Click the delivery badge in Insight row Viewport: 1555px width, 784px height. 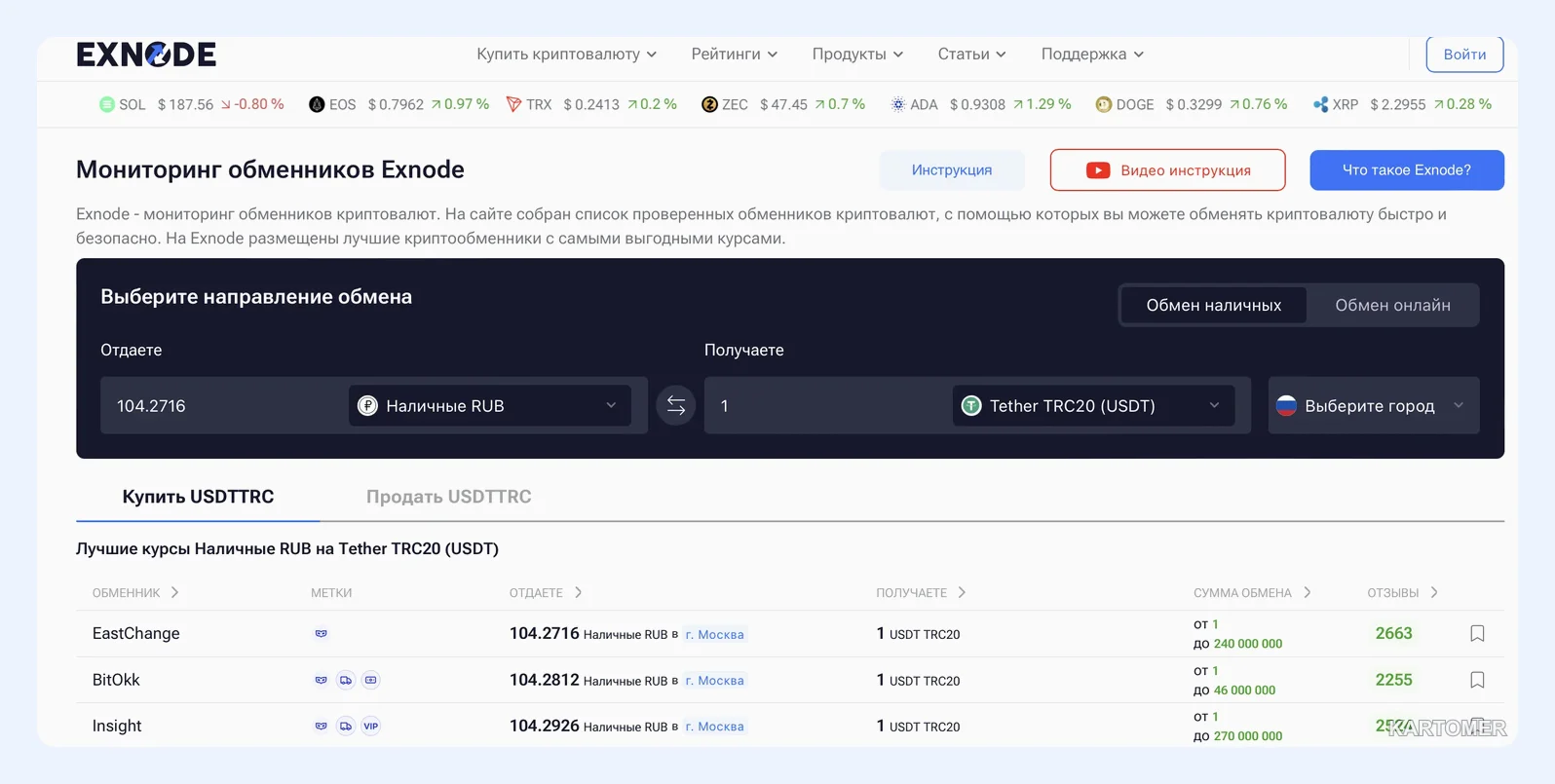pyautogui.click(x=346, y=727)
